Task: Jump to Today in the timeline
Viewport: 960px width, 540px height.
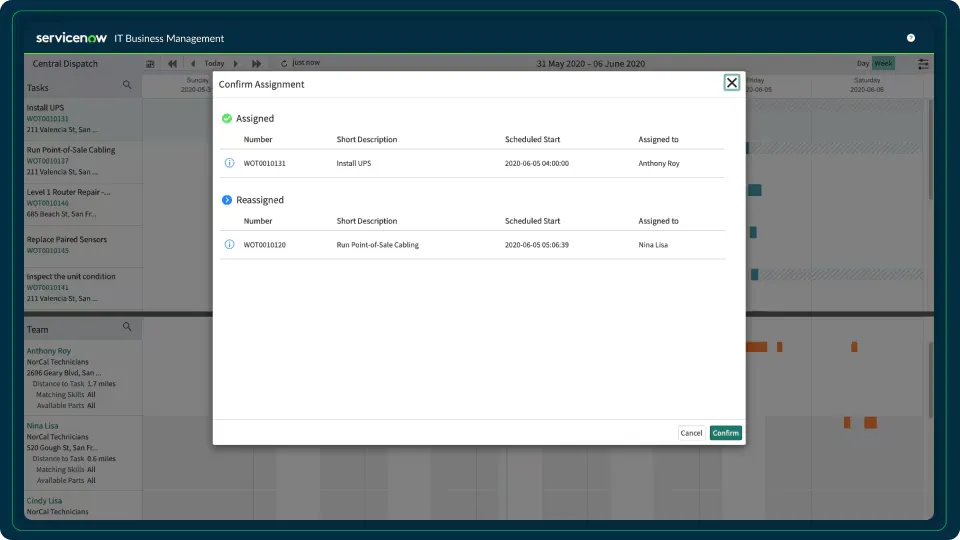Action: point(214,64)
